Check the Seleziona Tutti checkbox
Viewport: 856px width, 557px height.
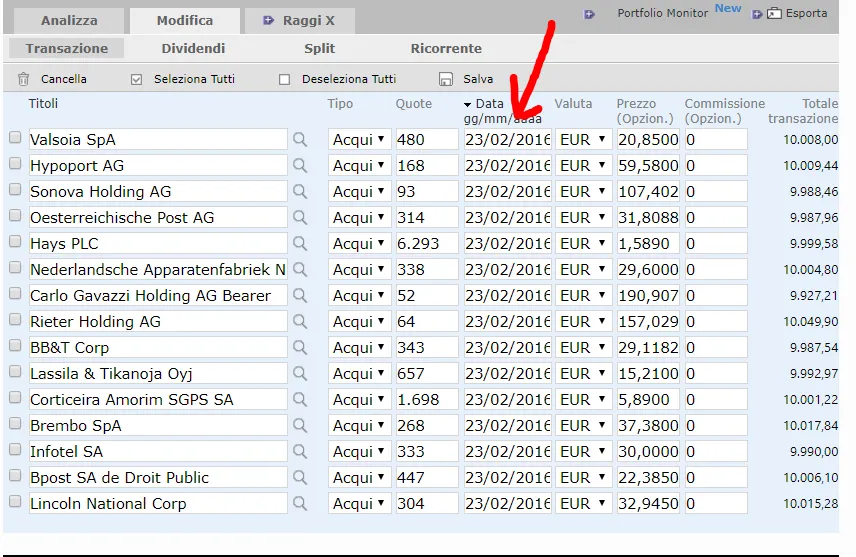[x=137, y=79]
